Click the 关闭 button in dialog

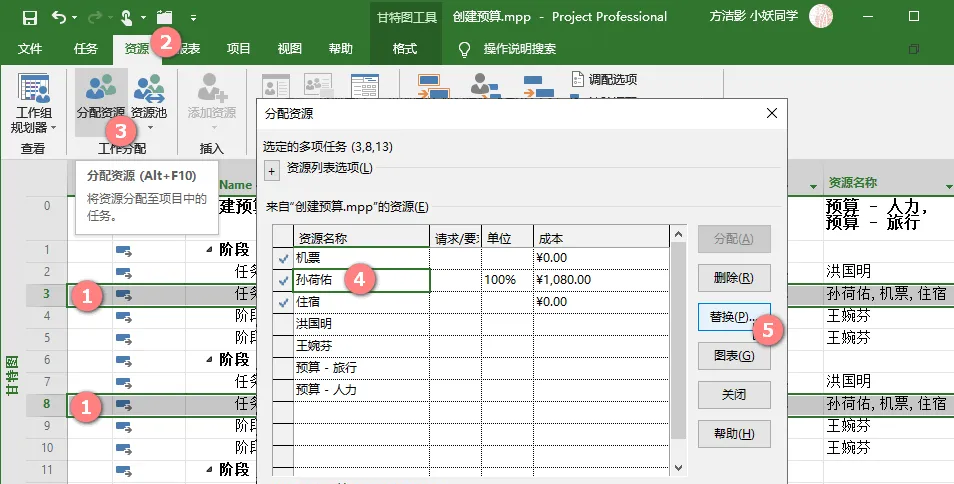point(734,395)
